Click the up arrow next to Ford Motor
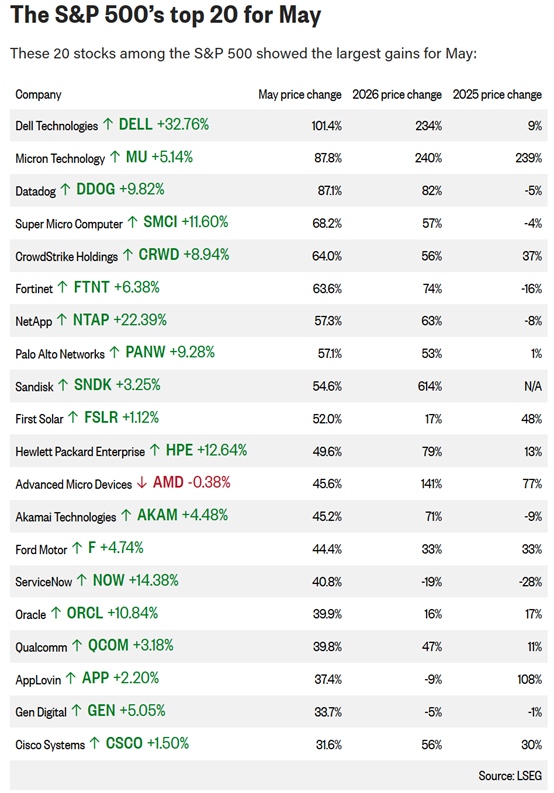The width and height of the screenshot is (554, 793). 77,548
